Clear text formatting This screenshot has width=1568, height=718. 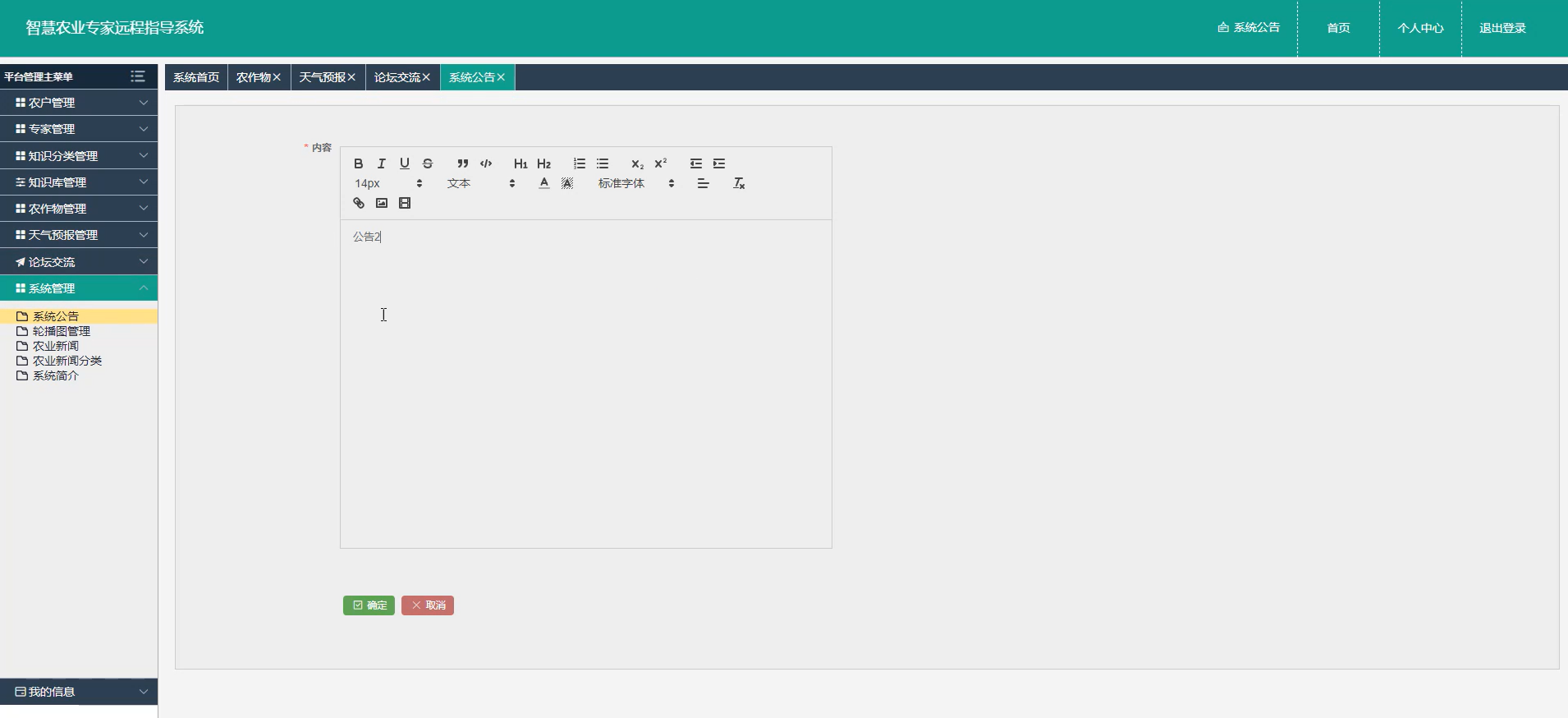(739, 183)
